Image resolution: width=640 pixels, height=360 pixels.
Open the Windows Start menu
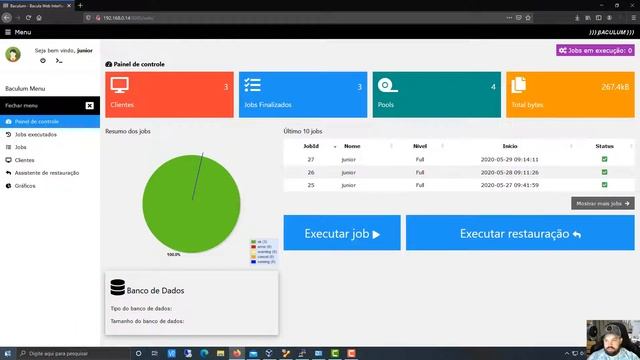8,353
